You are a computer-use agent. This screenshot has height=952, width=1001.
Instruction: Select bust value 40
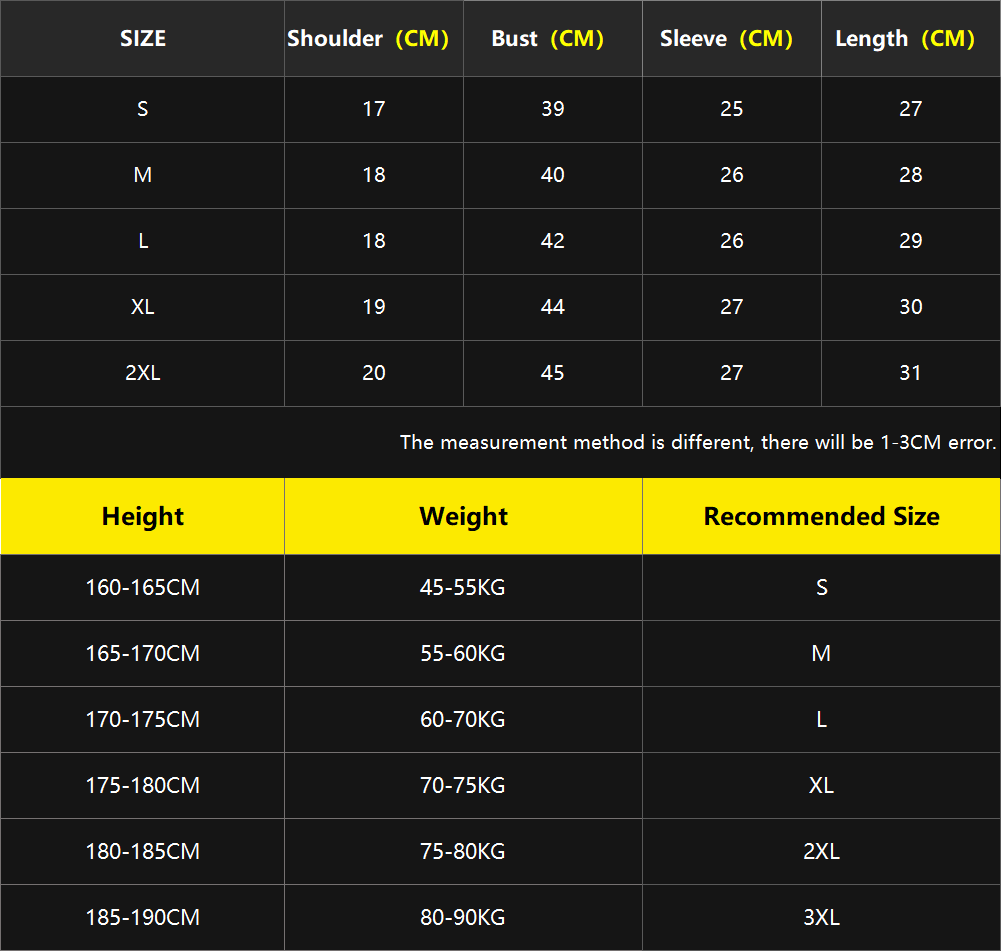click(553, 175)
